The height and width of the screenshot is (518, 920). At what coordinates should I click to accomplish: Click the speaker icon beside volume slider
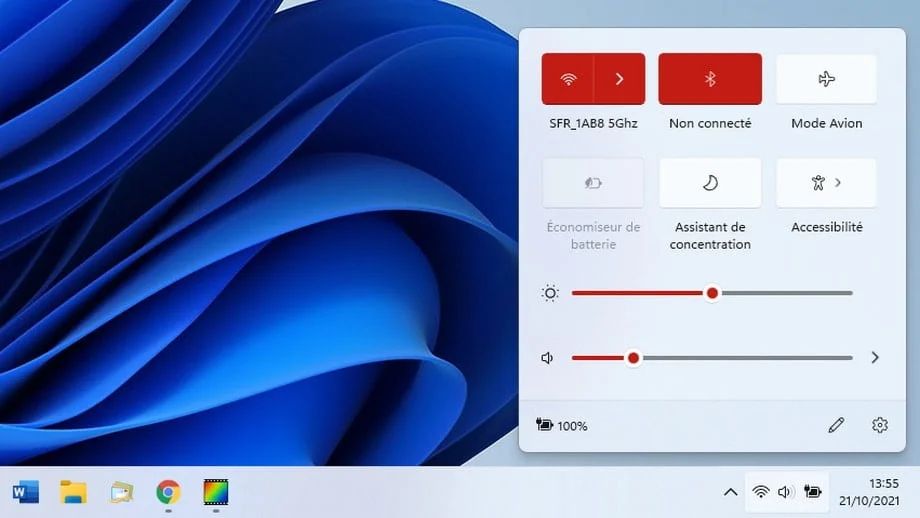point(547,358)
